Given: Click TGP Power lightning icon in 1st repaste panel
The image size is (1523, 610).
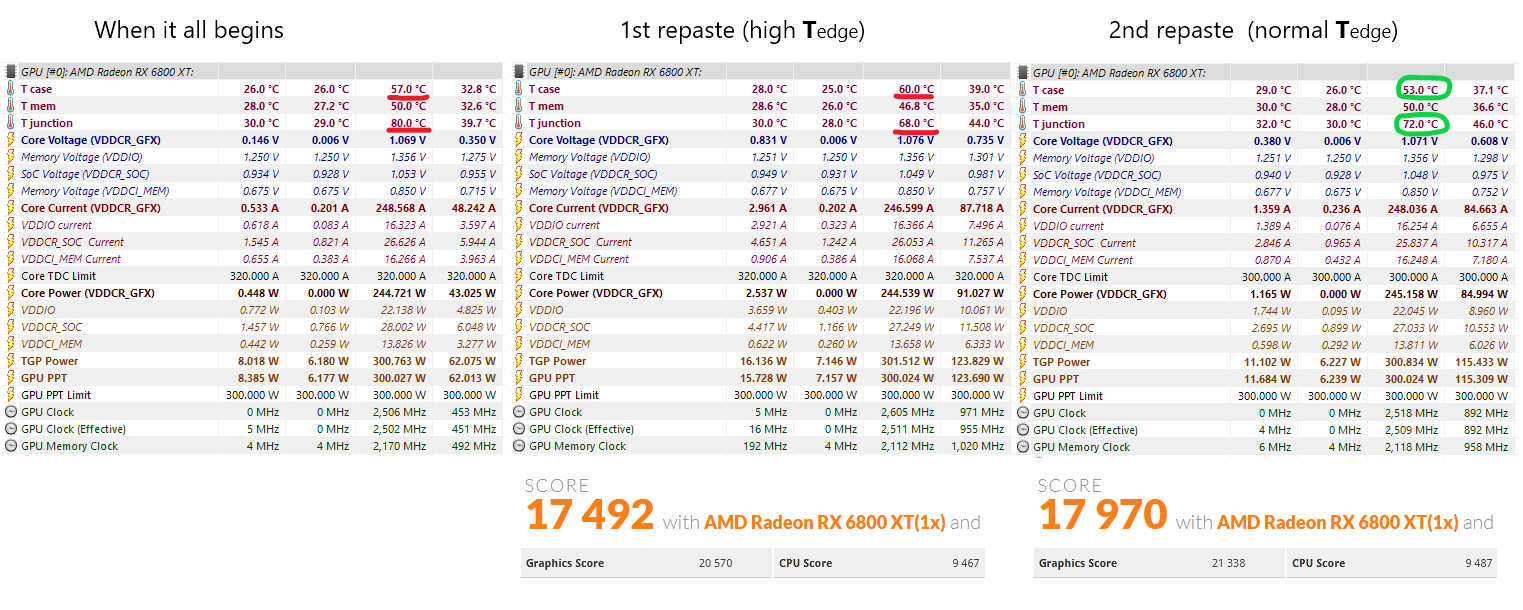Looking at the screenshot, I should click(519, 361).
